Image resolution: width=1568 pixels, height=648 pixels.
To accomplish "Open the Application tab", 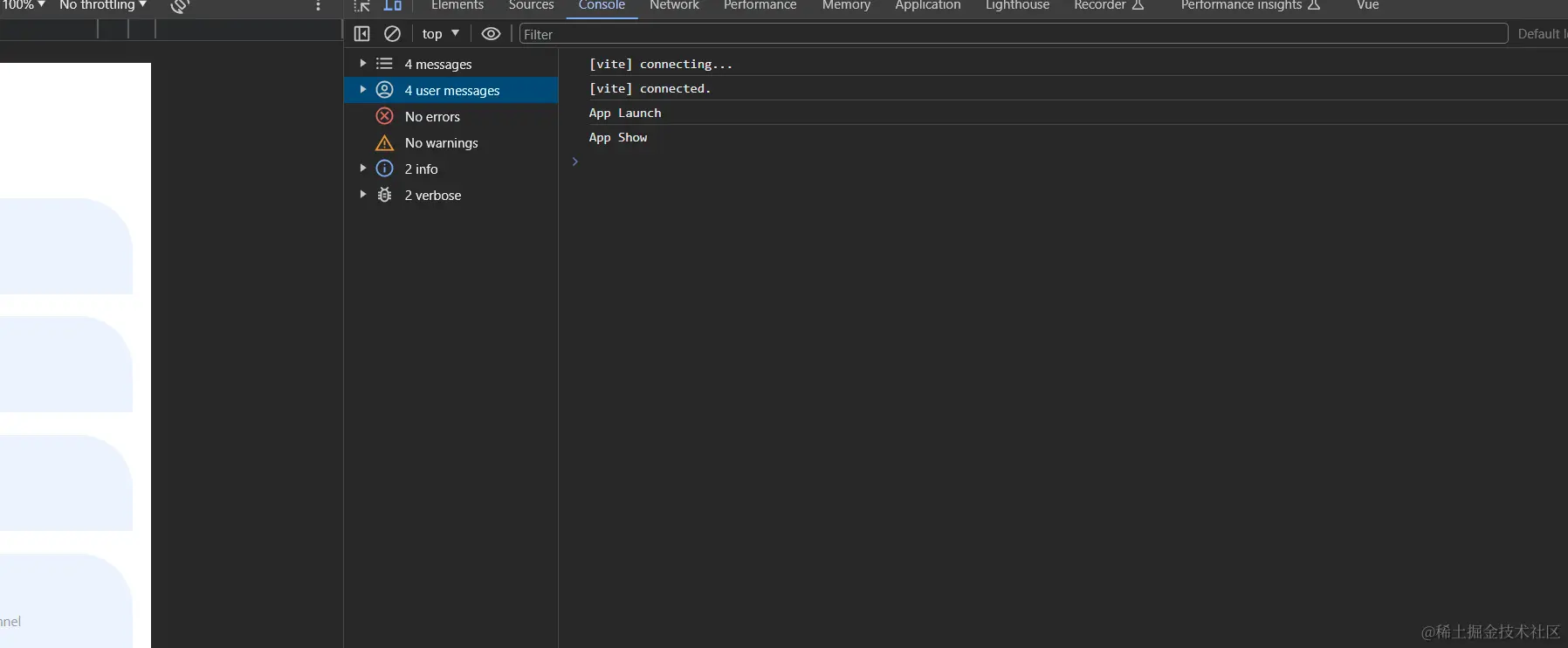I will tap(927, 5).
